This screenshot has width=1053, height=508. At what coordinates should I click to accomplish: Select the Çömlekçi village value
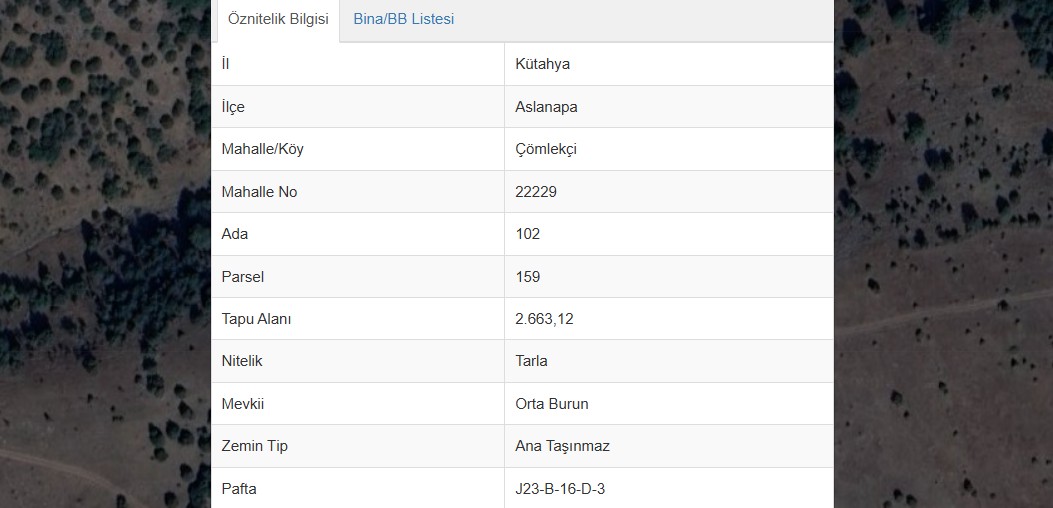[x=546, y=149]
